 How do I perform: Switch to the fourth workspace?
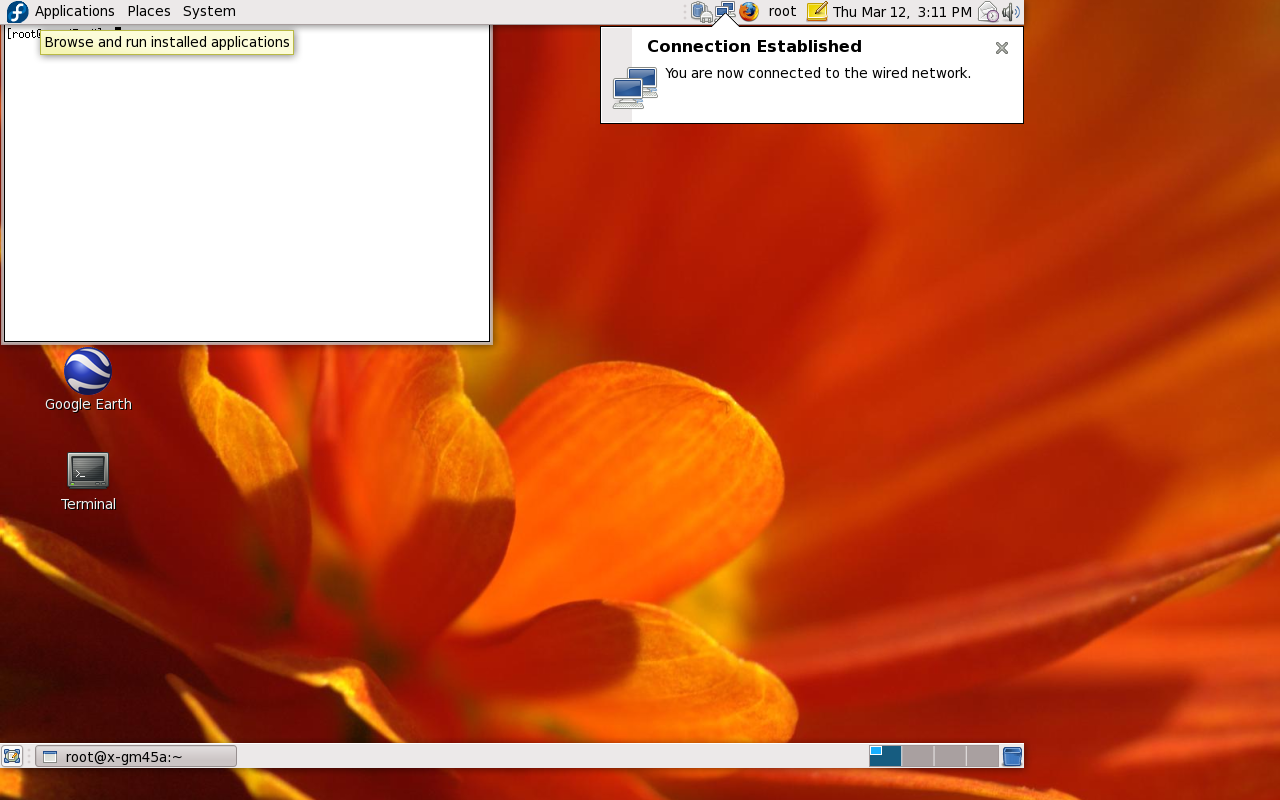[x=982, y=756]
